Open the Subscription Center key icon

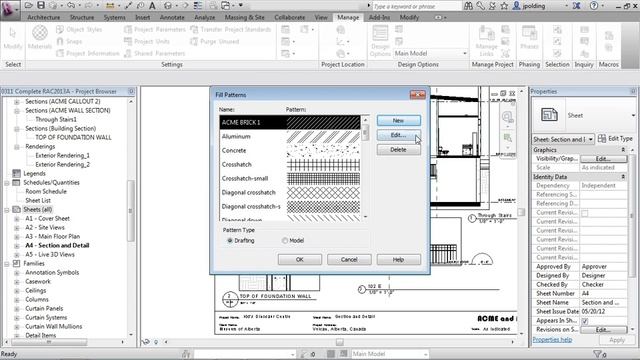(x=481, y=6)
